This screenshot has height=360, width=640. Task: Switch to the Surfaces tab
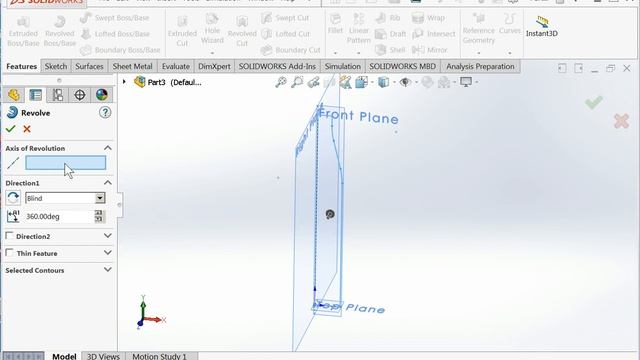coord(89,66)
